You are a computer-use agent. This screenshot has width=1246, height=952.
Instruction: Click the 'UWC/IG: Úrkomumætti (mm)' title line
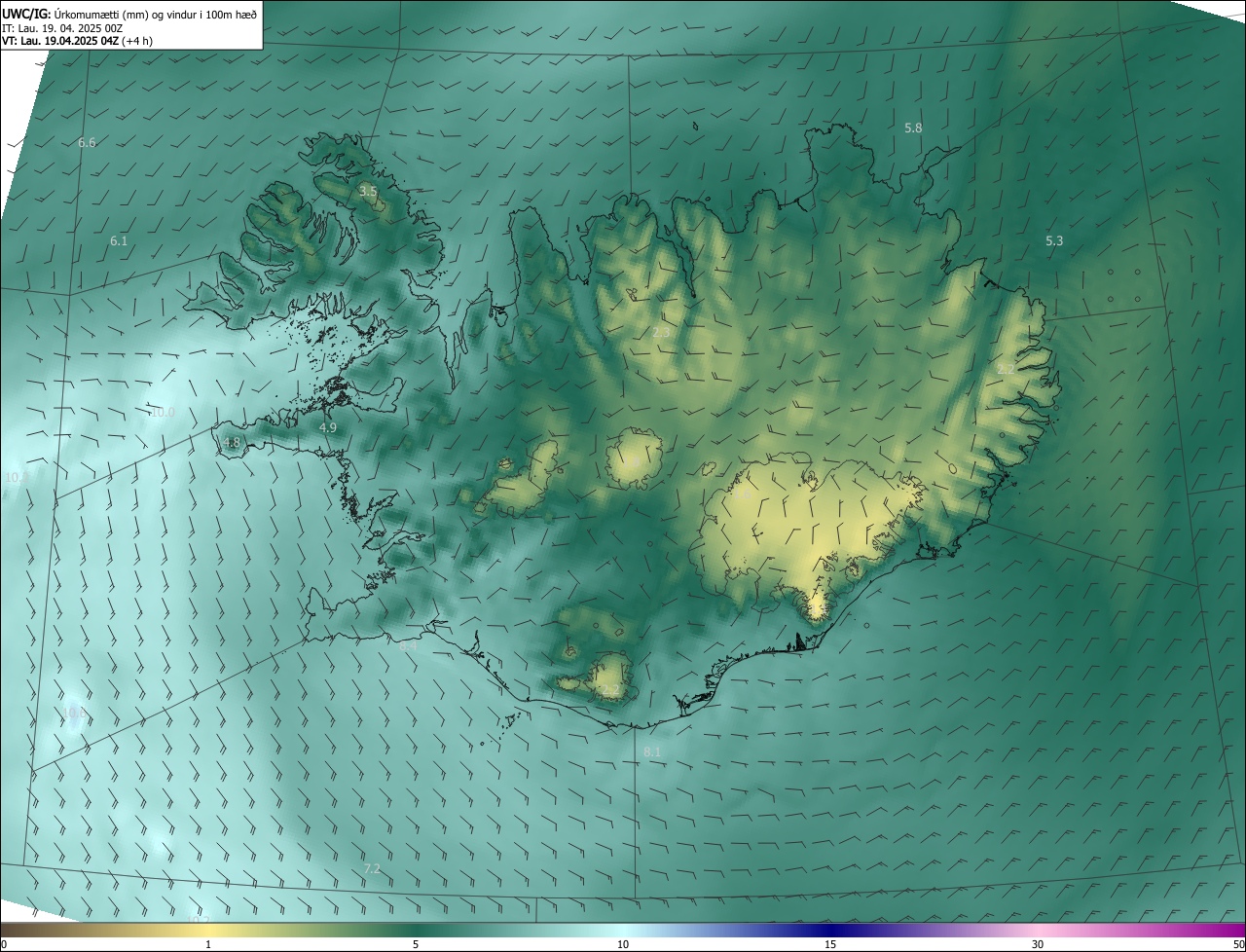[x=129, y=14]
